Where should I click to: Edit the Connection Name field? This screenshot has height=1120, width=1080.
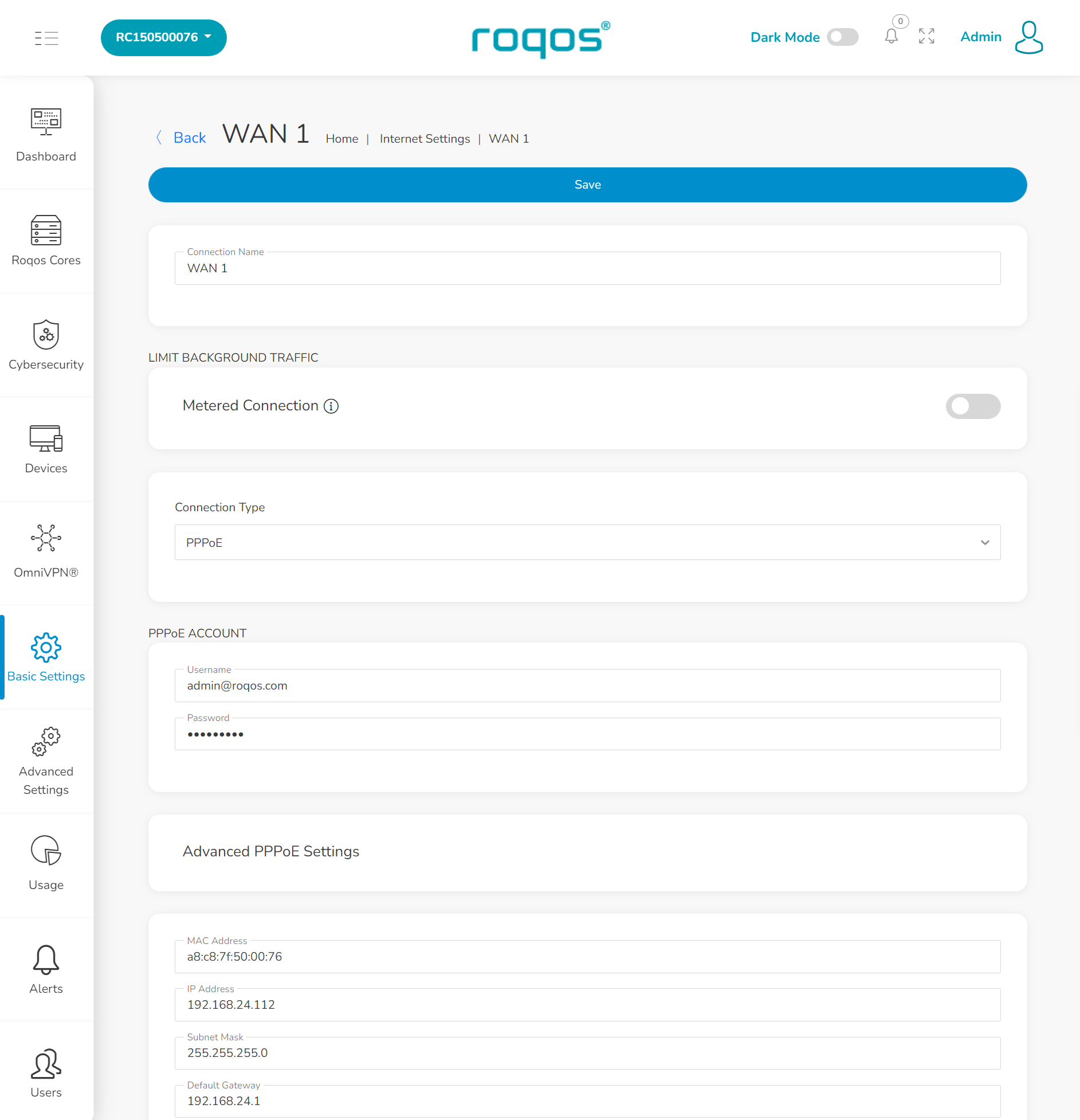(587, 268)
